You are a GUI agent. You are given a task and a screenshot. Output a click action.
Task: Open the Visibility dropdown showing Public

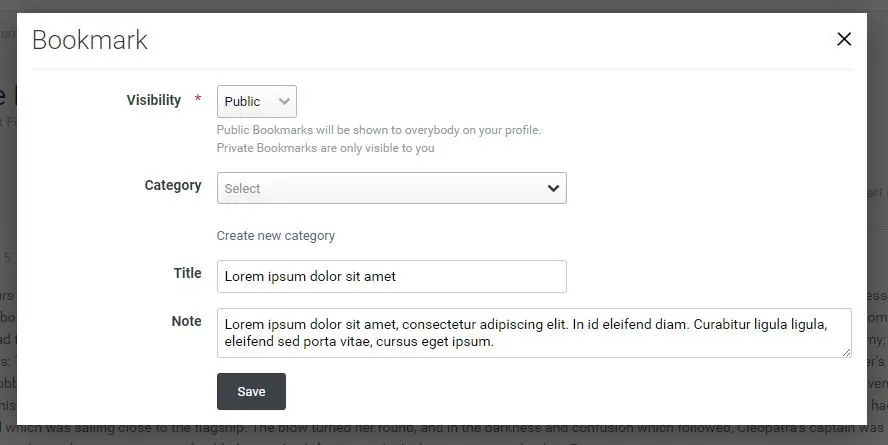[257, 101]
